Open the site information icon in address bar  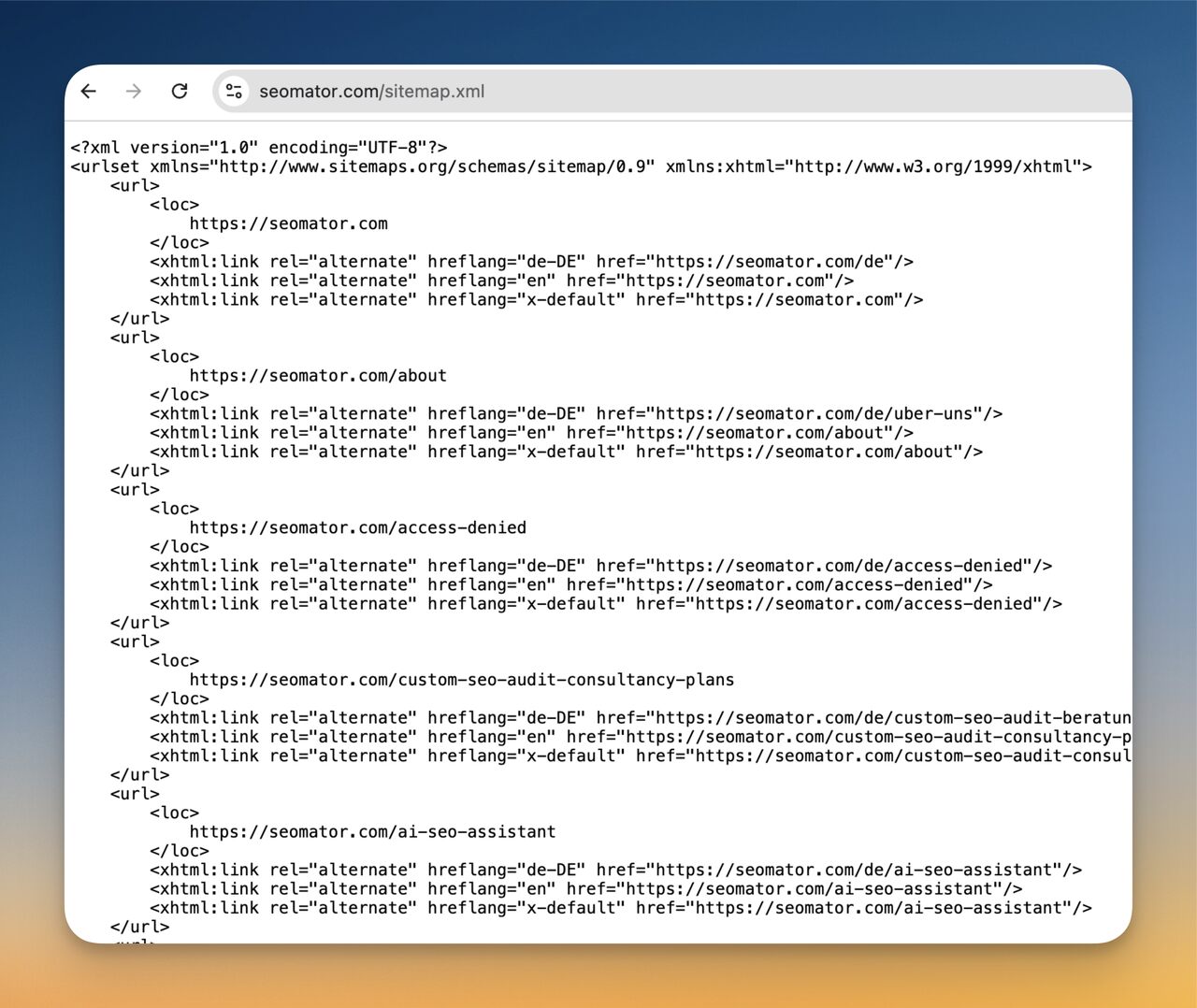point(233,91)
